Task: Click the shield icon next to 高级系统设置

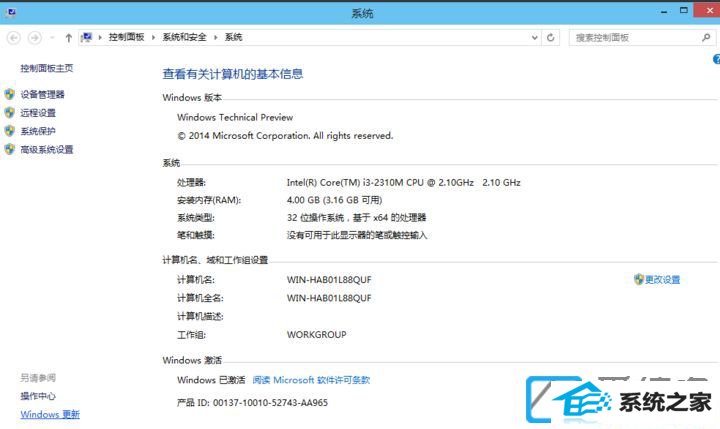Action: 10,149
